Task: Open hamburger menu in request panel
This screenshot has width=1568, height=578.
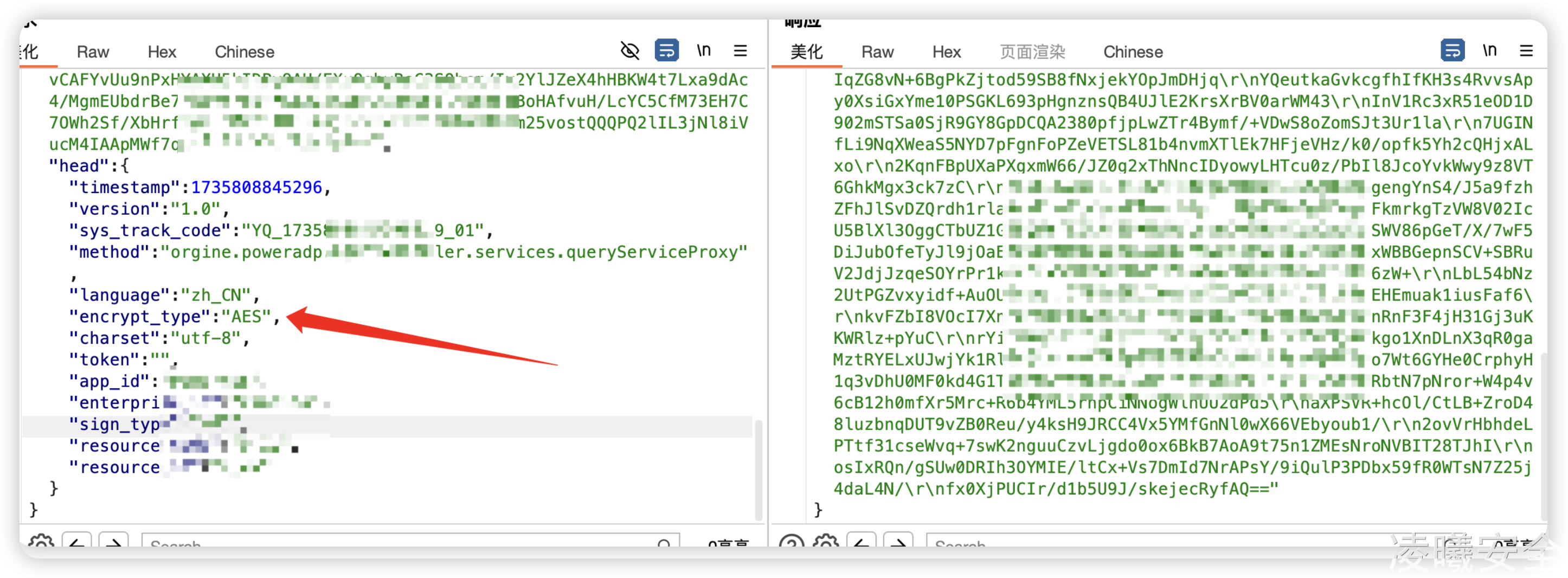Action: click(740, 50)
